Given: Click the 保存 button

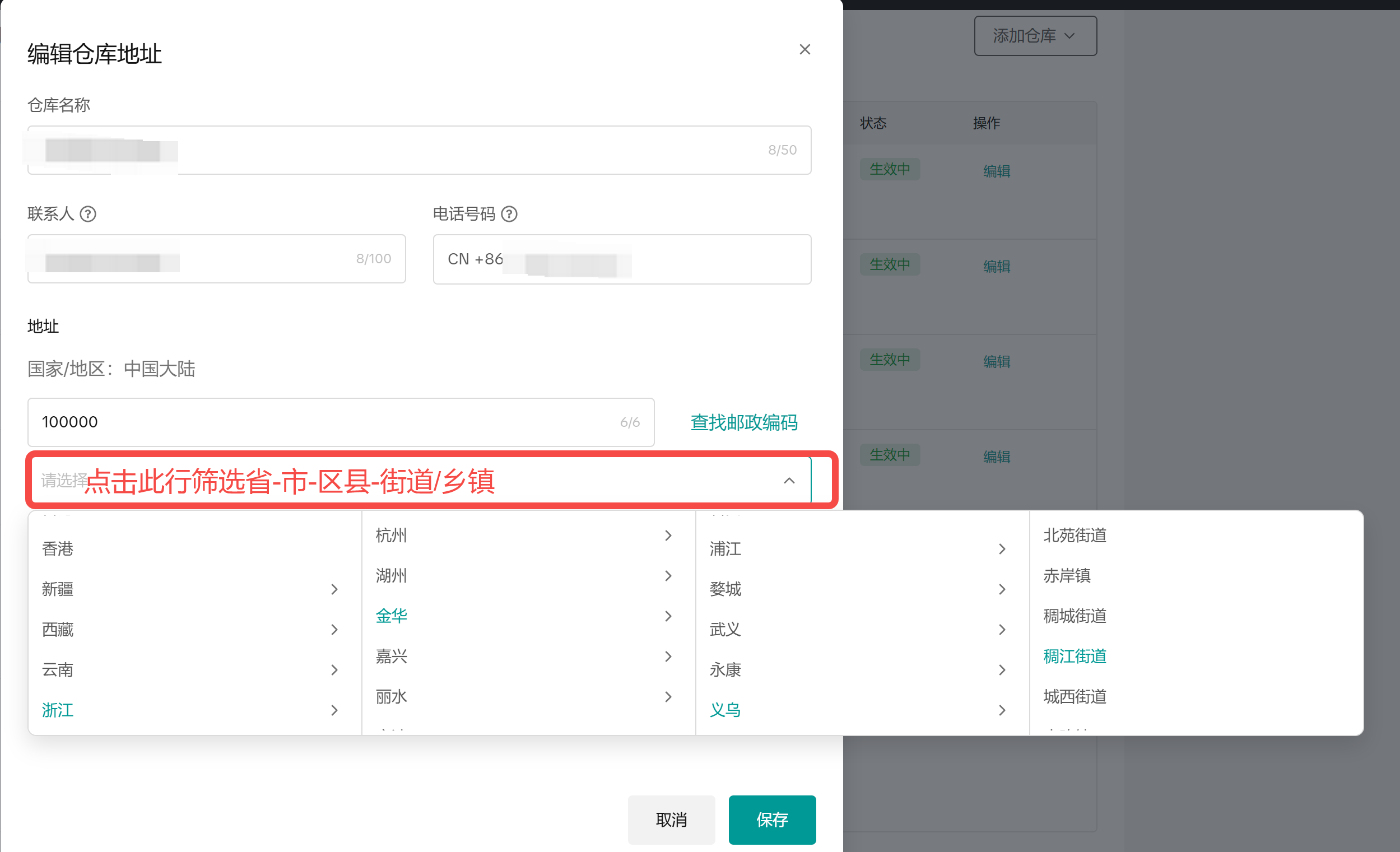Looking at the screenshot, I should tap(771, 819).
